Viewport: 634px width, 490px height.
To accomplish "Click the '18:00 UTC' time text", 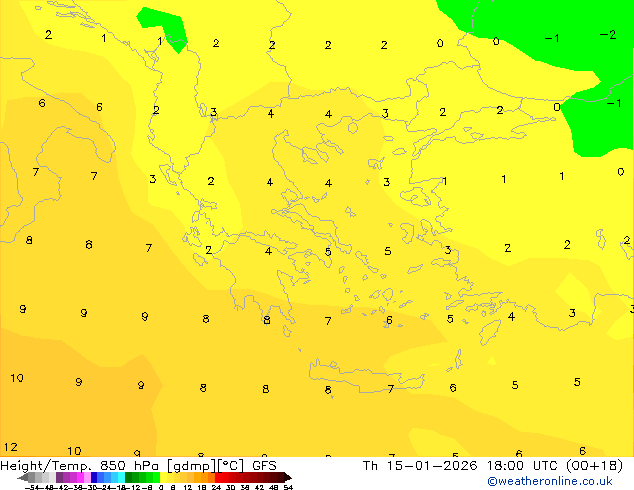I will pyautogui.click(x=522, y=466).
